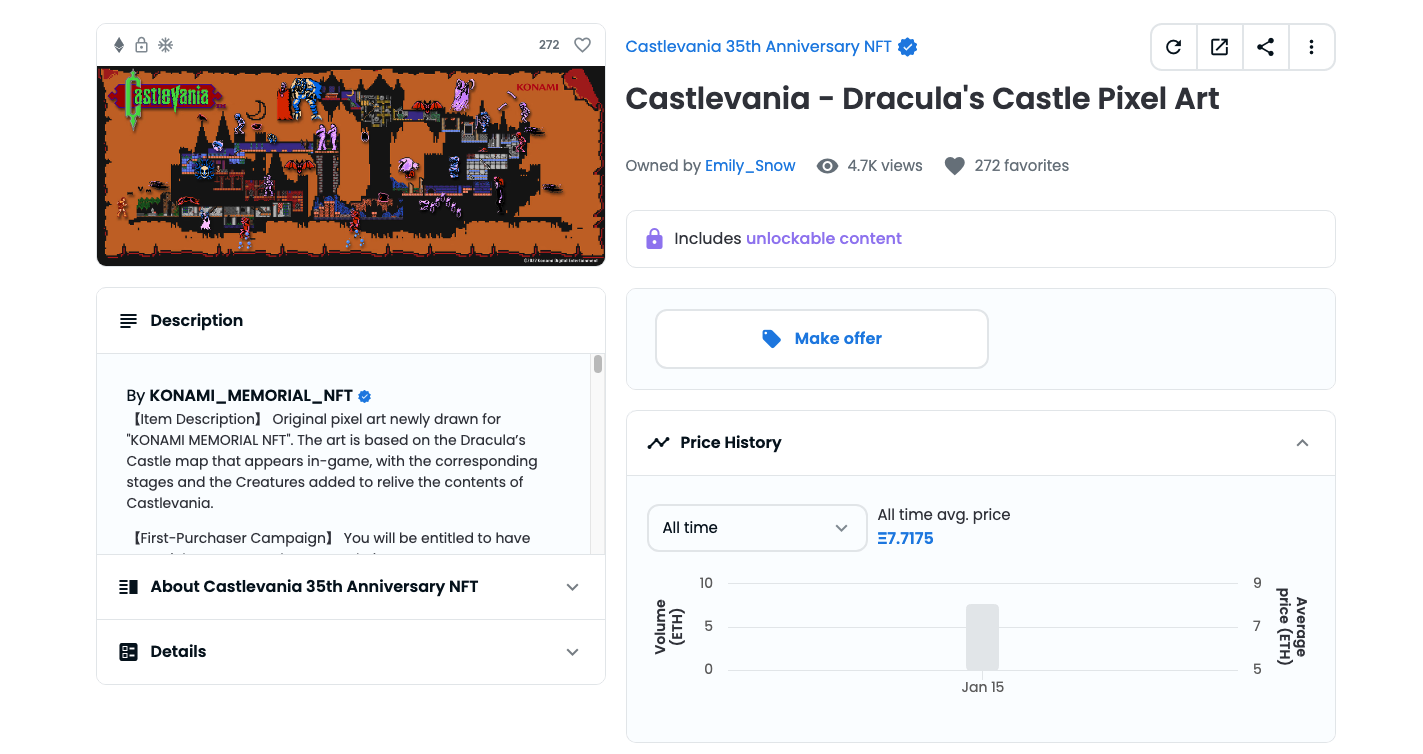The image size is (1423, 754).
Task: Click the verified badge next to collection name
Action: [908, 47]
